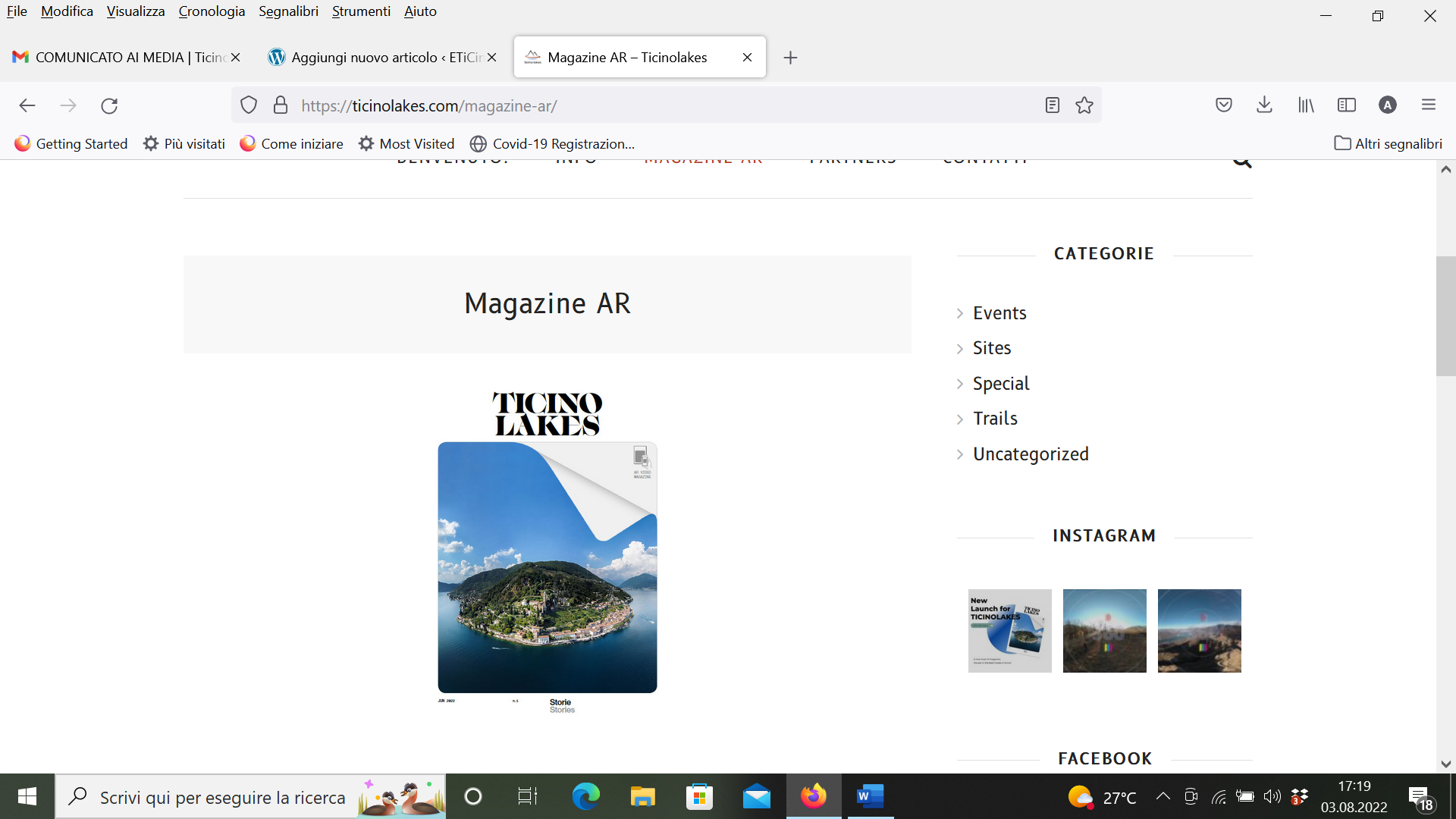Launch Microsoft Edge from taskbar
The height and width of the screenshot is (819, 1456).
click(585, 796)
